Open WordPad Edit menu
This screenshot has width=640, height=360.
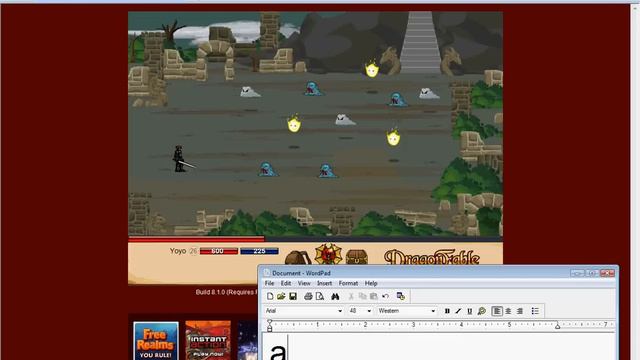click(x=286, y=283)
